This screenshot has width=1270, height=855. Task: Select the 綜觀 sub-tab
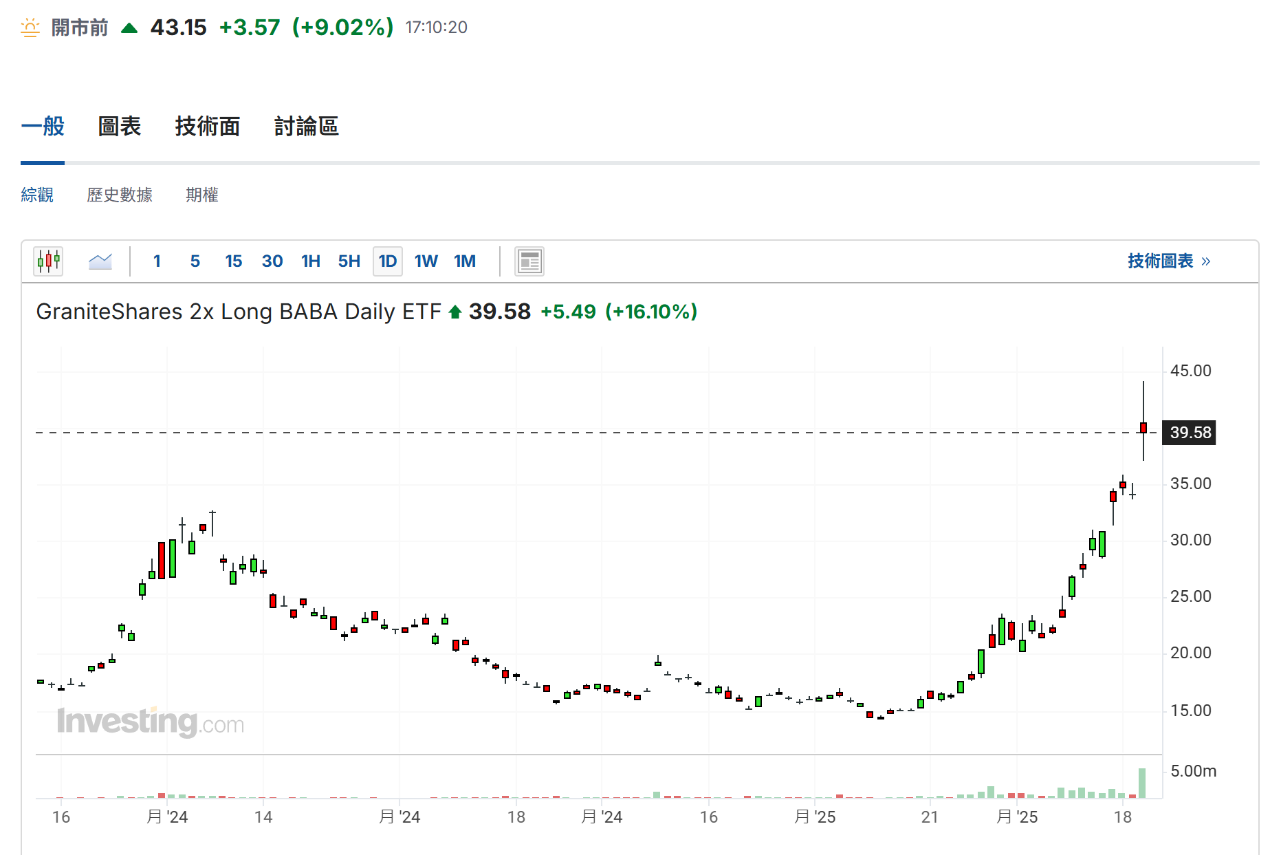(x=37, y=195)
